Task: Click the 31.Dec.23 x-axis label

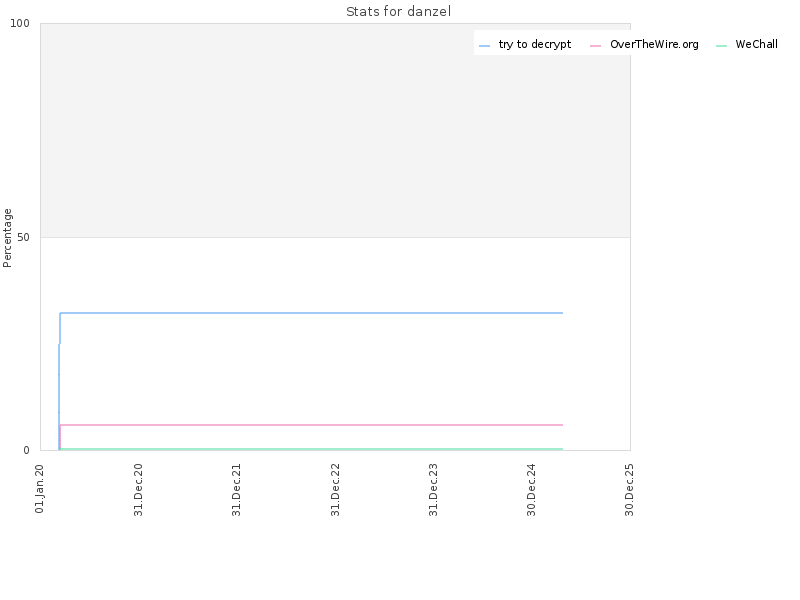Action: click(x=433, y=490)
